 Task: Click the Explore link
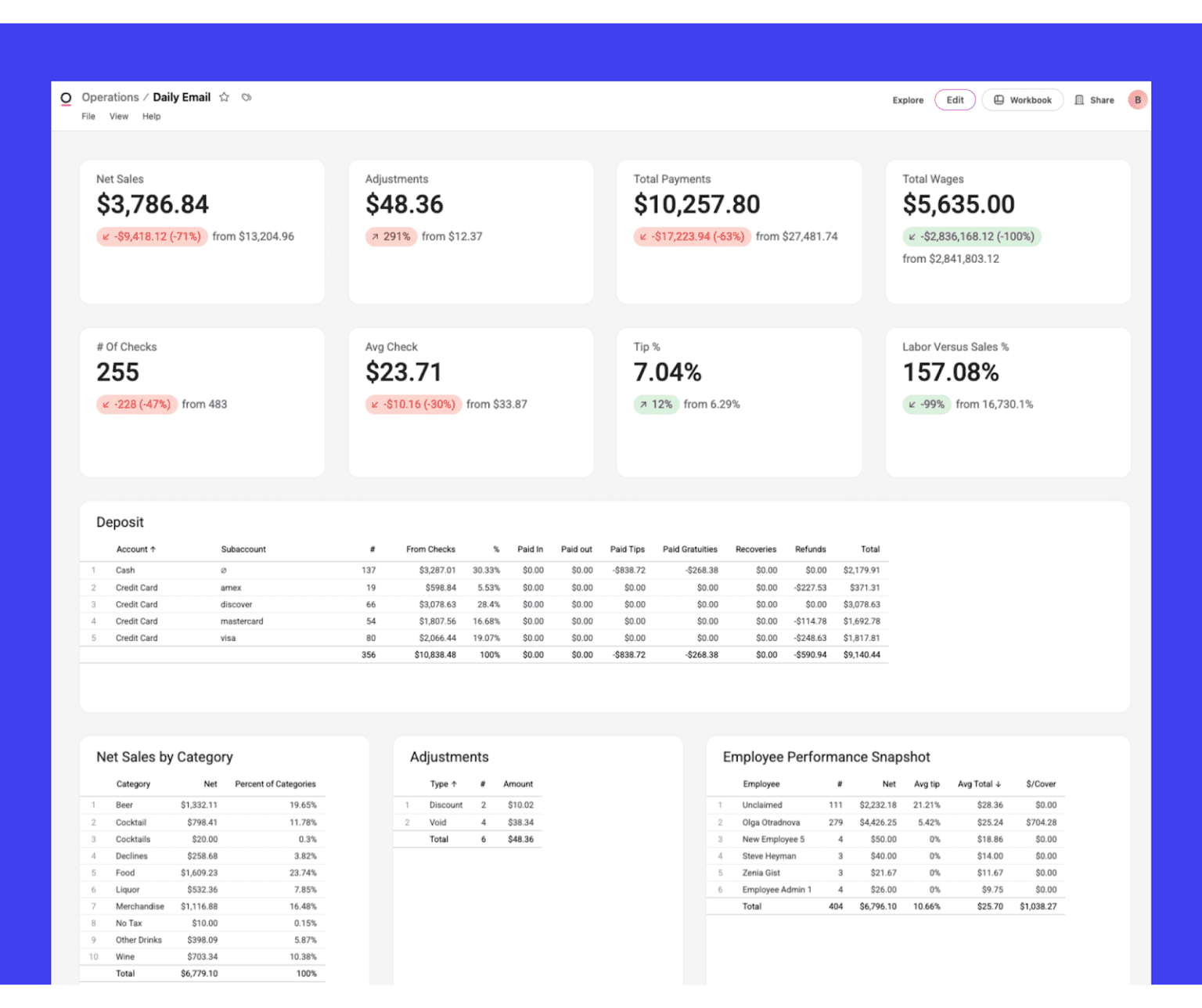pos(908,100)
